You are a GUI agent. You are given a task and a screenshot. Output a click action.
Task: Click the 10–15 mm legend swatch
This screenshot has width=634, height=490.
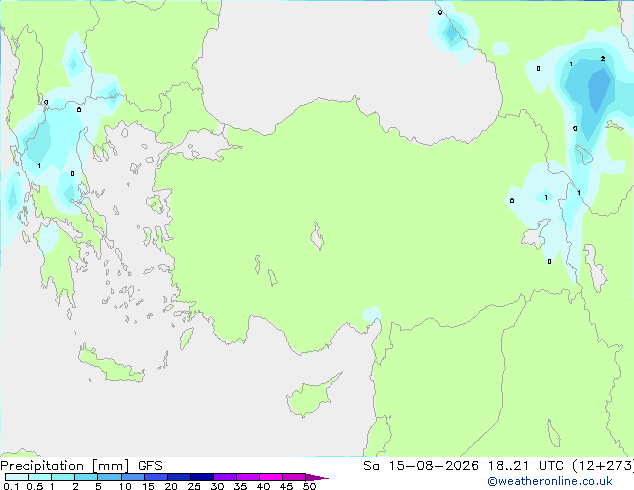132,477
